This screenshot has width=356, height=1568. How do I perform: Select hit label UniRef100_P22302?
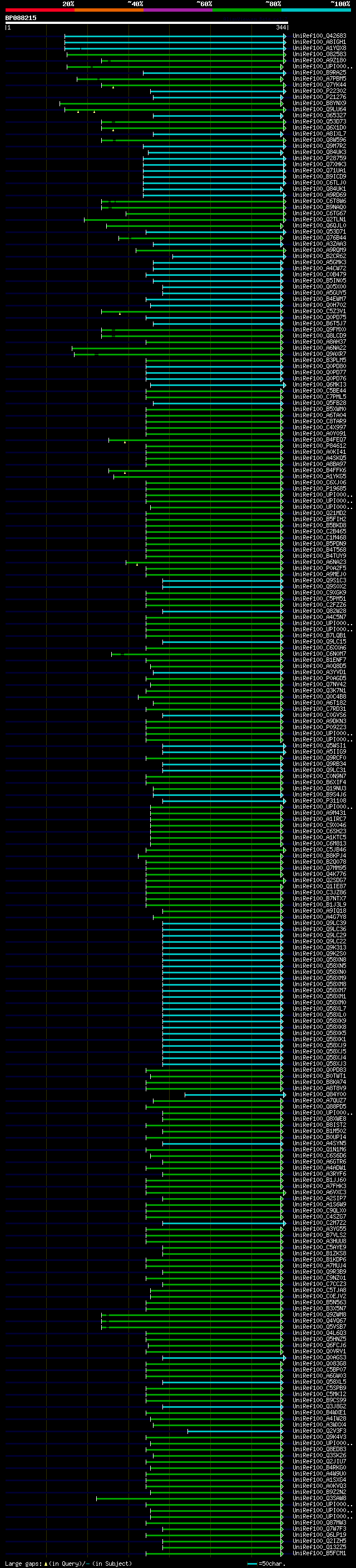point(319,91)
